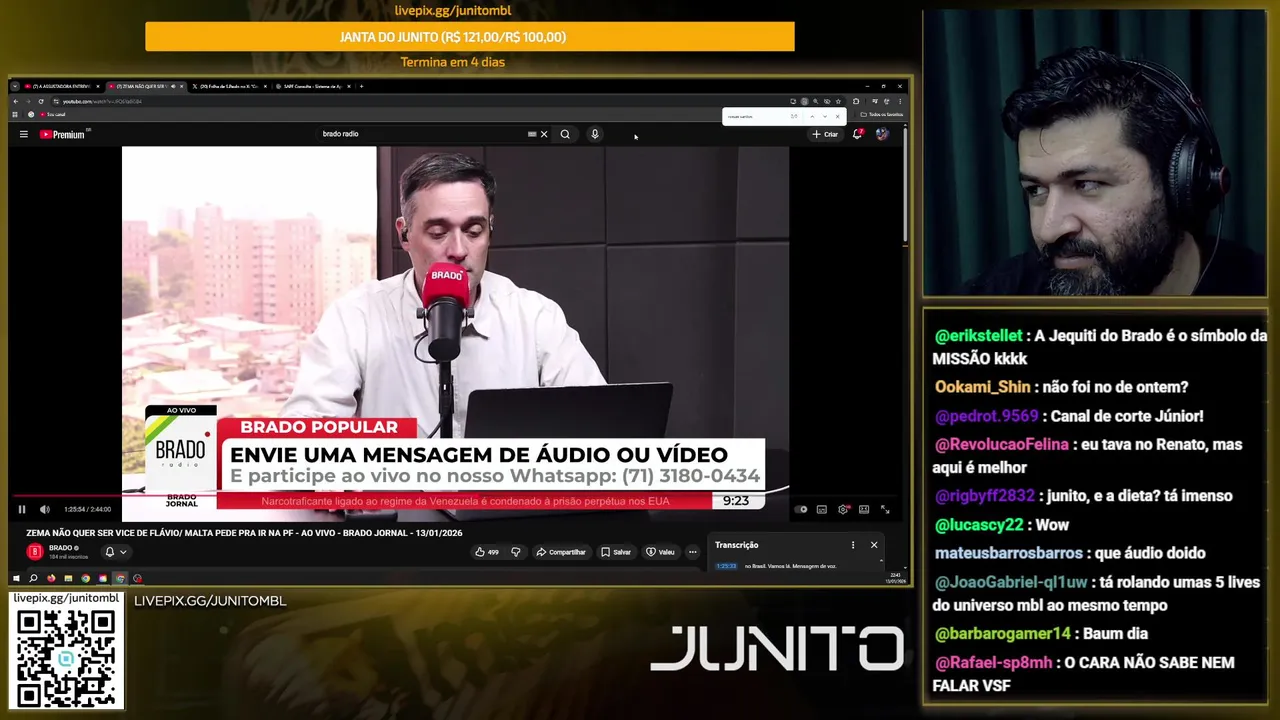Open YouTube notifications bell
The height and width of the screenshot is (720, 1280).
[x=857, y=134]
